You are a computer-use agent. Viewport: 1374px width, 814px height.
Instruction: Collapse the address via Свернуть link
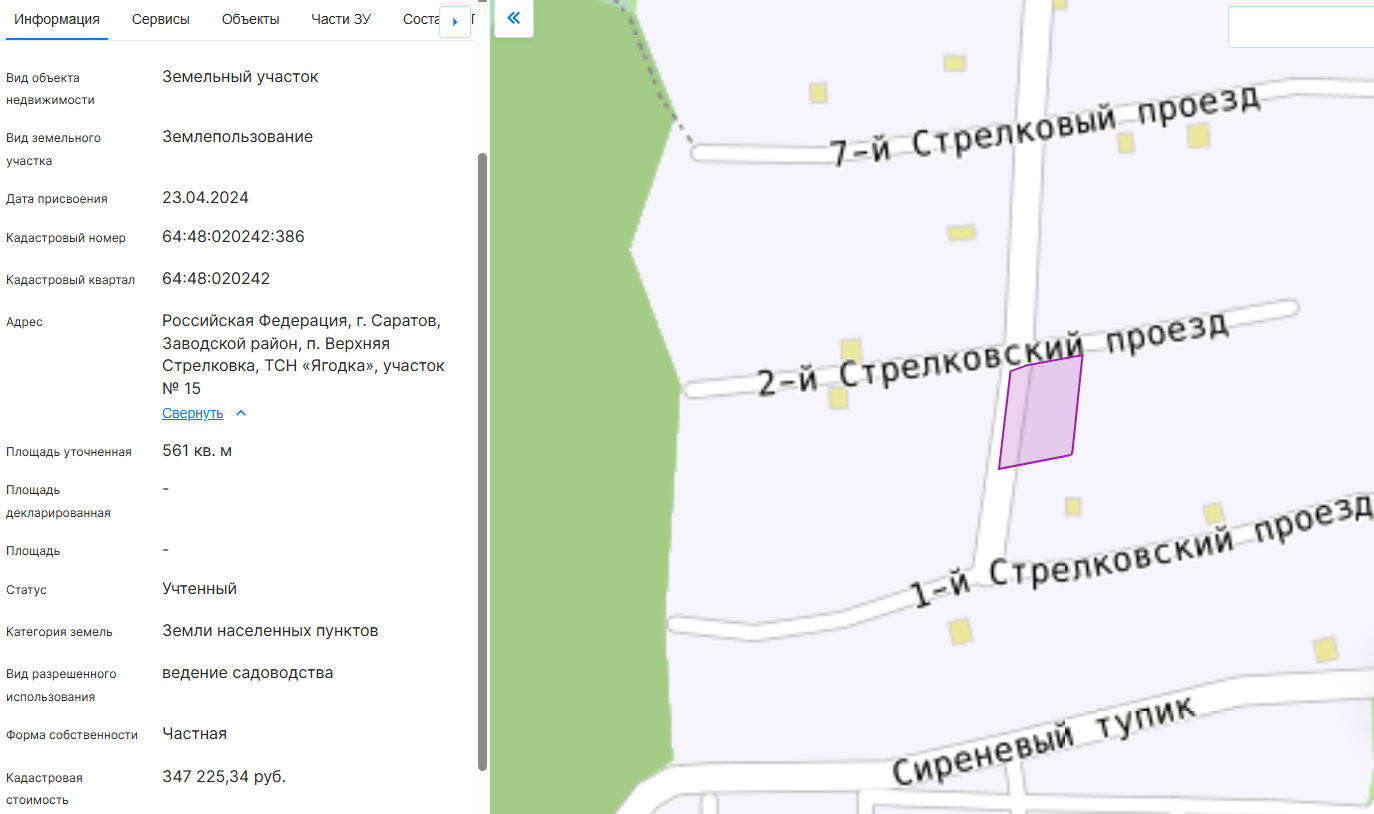192,413
